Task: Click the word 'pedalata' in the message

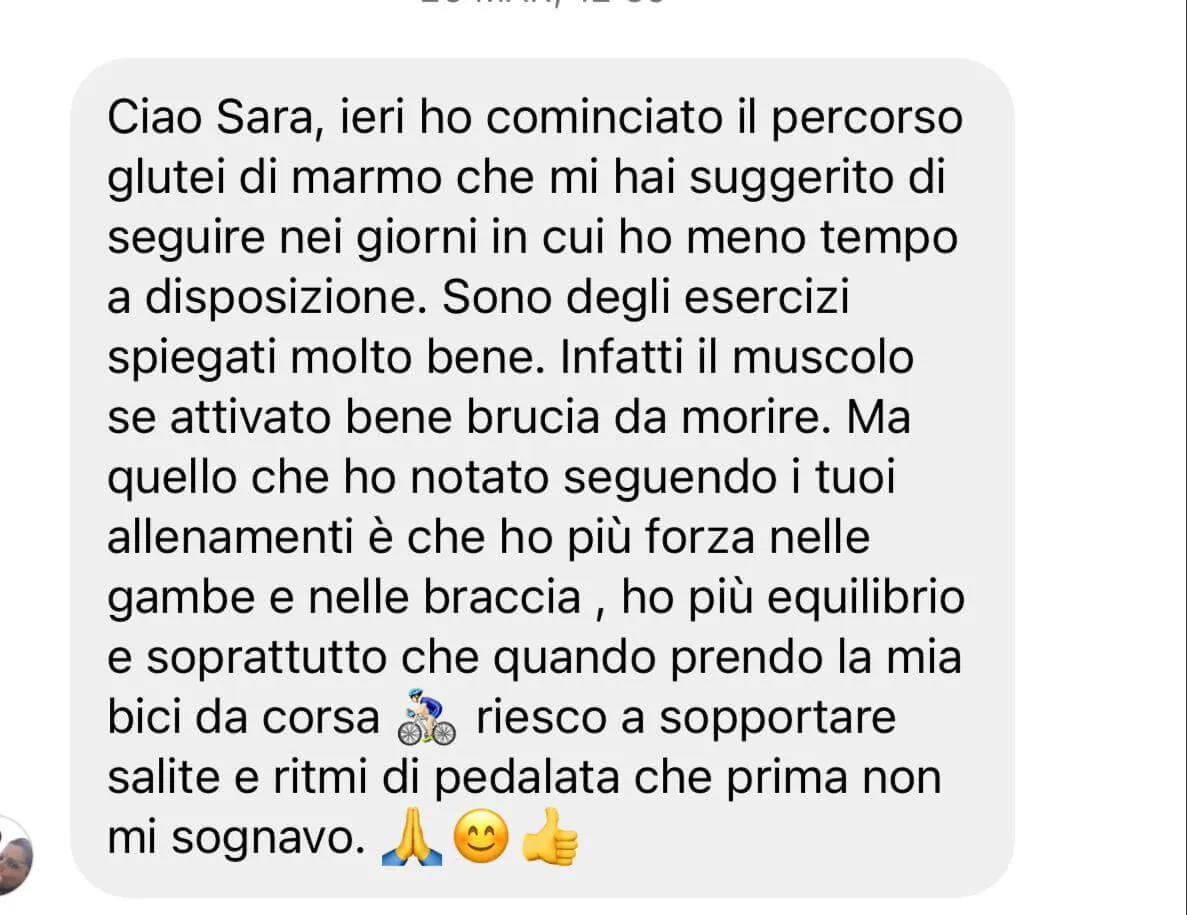Action: 528,778
